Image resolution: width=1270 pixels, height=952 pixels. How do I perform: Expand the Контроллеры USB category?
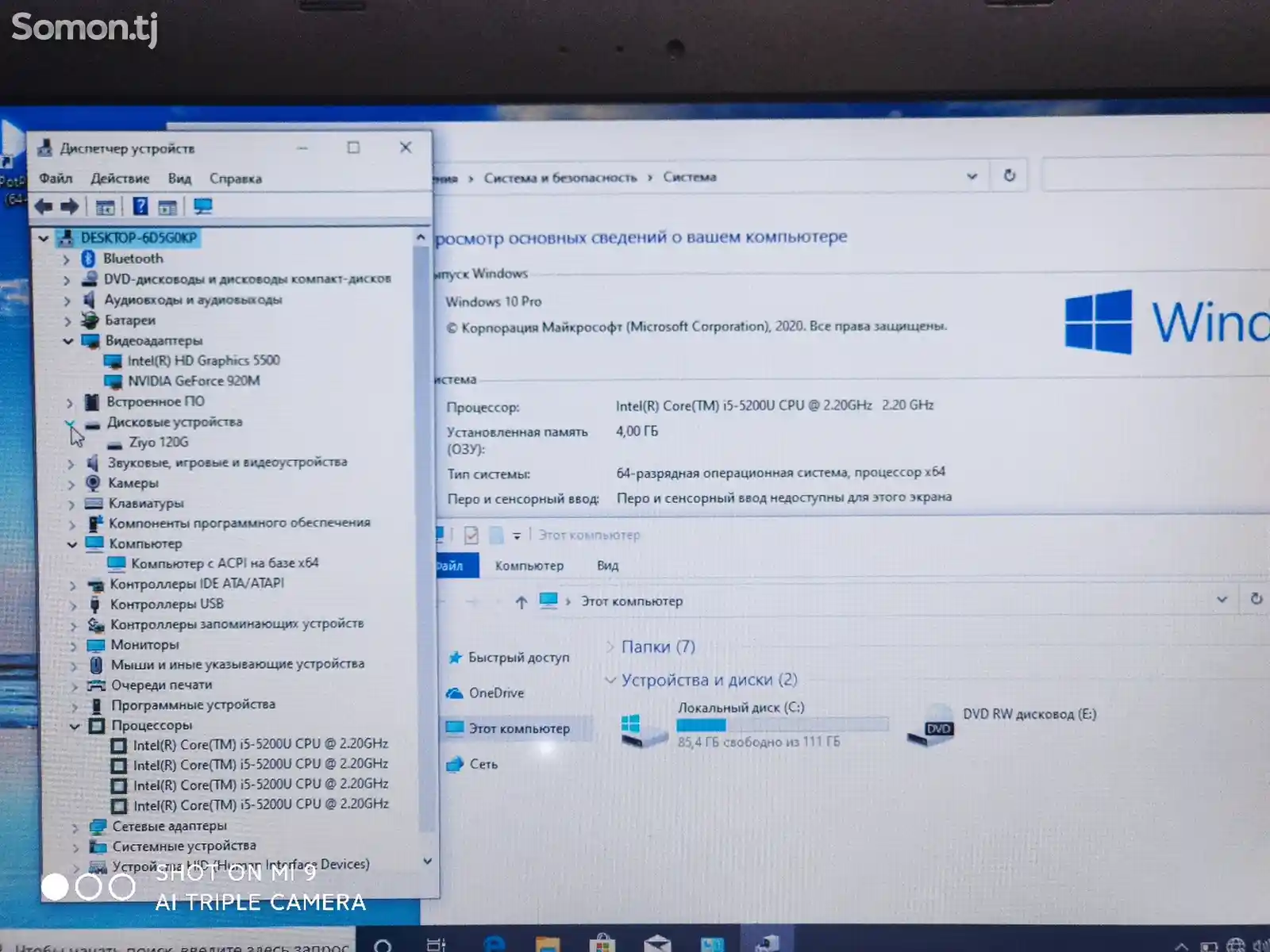pos(72,605)
